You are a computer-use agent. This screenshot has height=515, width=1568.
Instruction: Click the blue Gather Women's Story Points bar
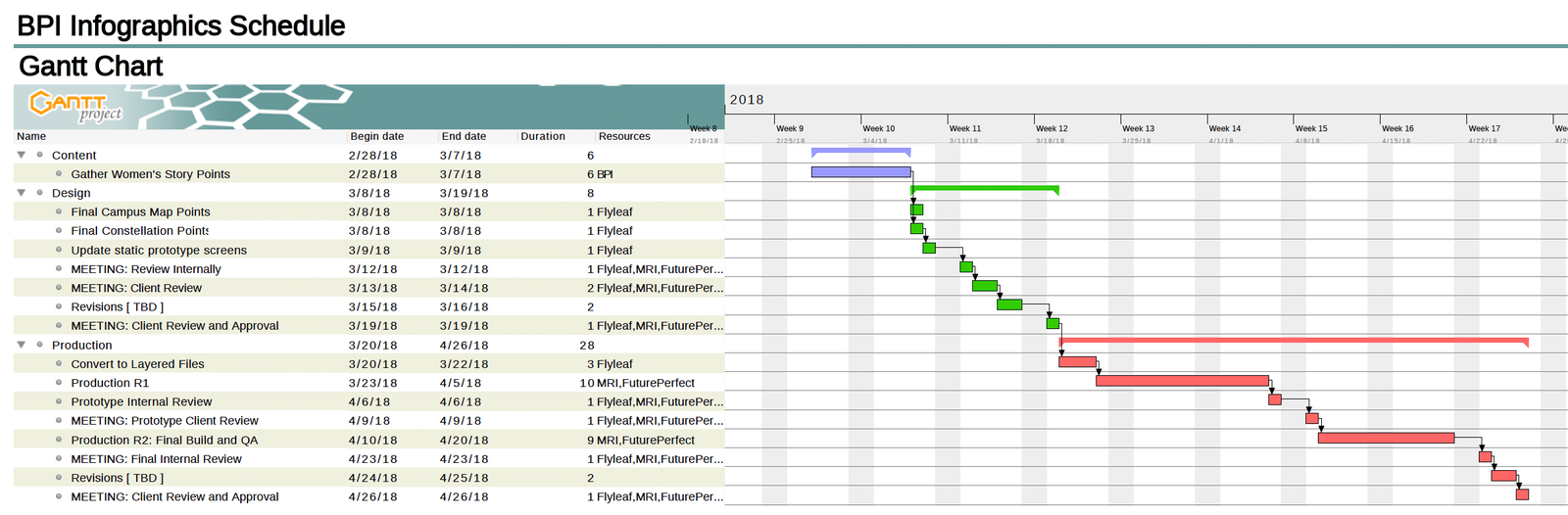coord(860,172)
